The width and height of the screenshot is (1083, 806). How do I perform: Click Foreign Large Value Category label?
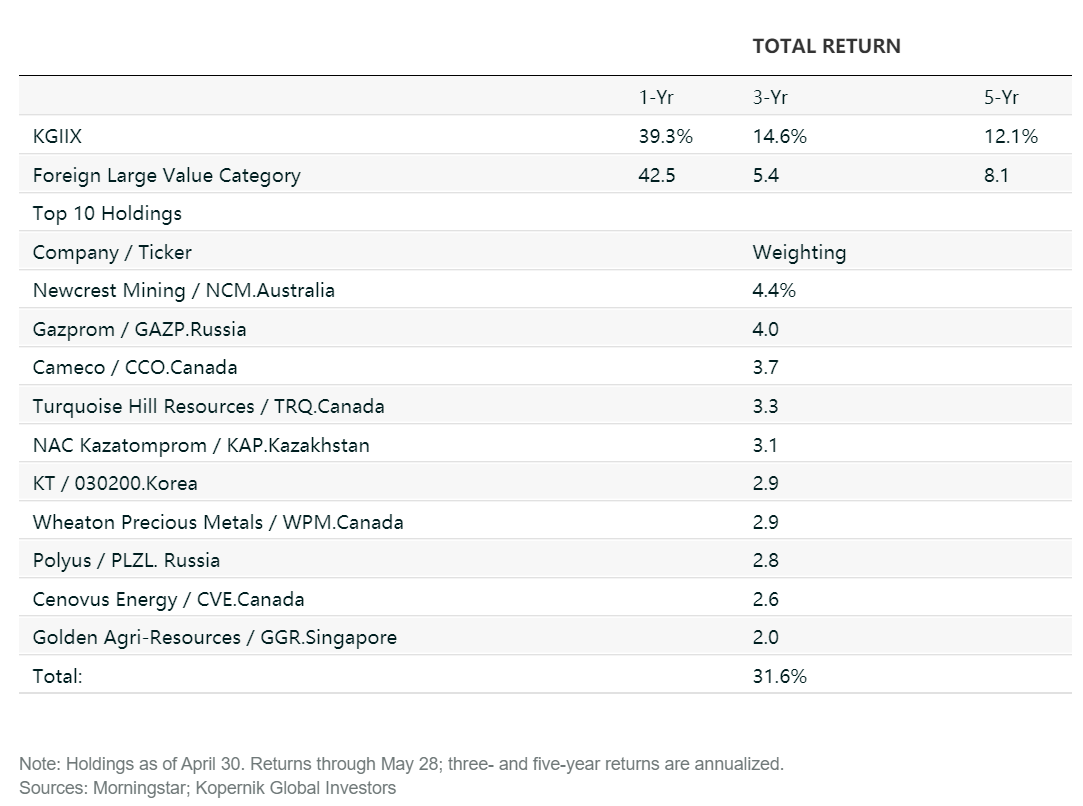coord(166,175)
